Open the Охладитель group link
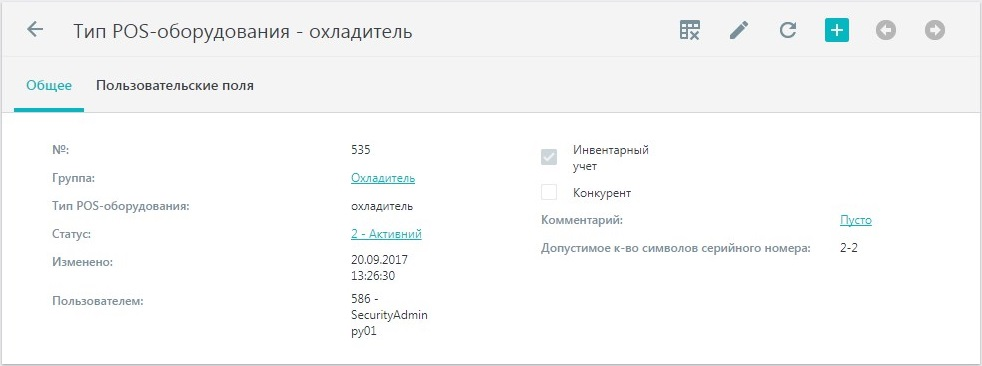The width and height of the screenshot is (982, 366). click(383, 178)
